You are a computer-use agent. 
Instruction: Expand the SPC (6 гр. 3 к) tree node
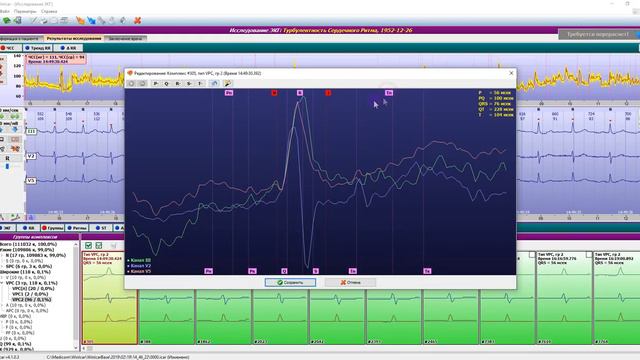[x=2, y=266]
